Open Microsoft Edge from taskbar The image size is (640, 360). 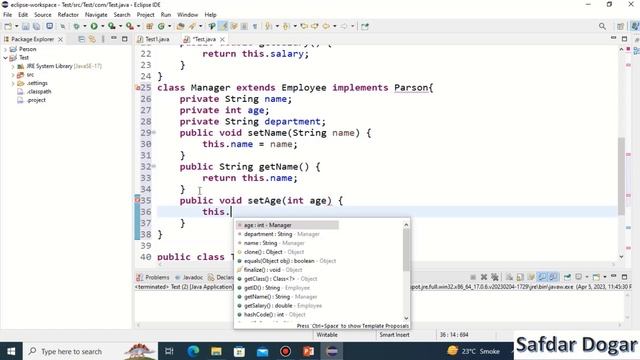click(x=193, y=351)
